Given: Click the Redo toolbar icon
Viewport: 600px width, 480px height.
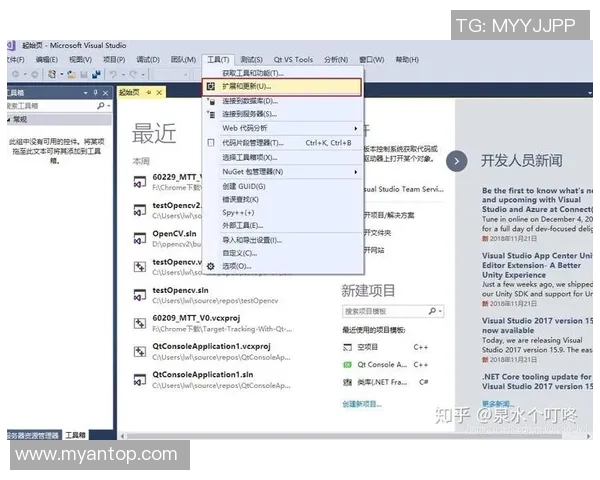Looking at the screenshot, I should [x=133, y=74].
